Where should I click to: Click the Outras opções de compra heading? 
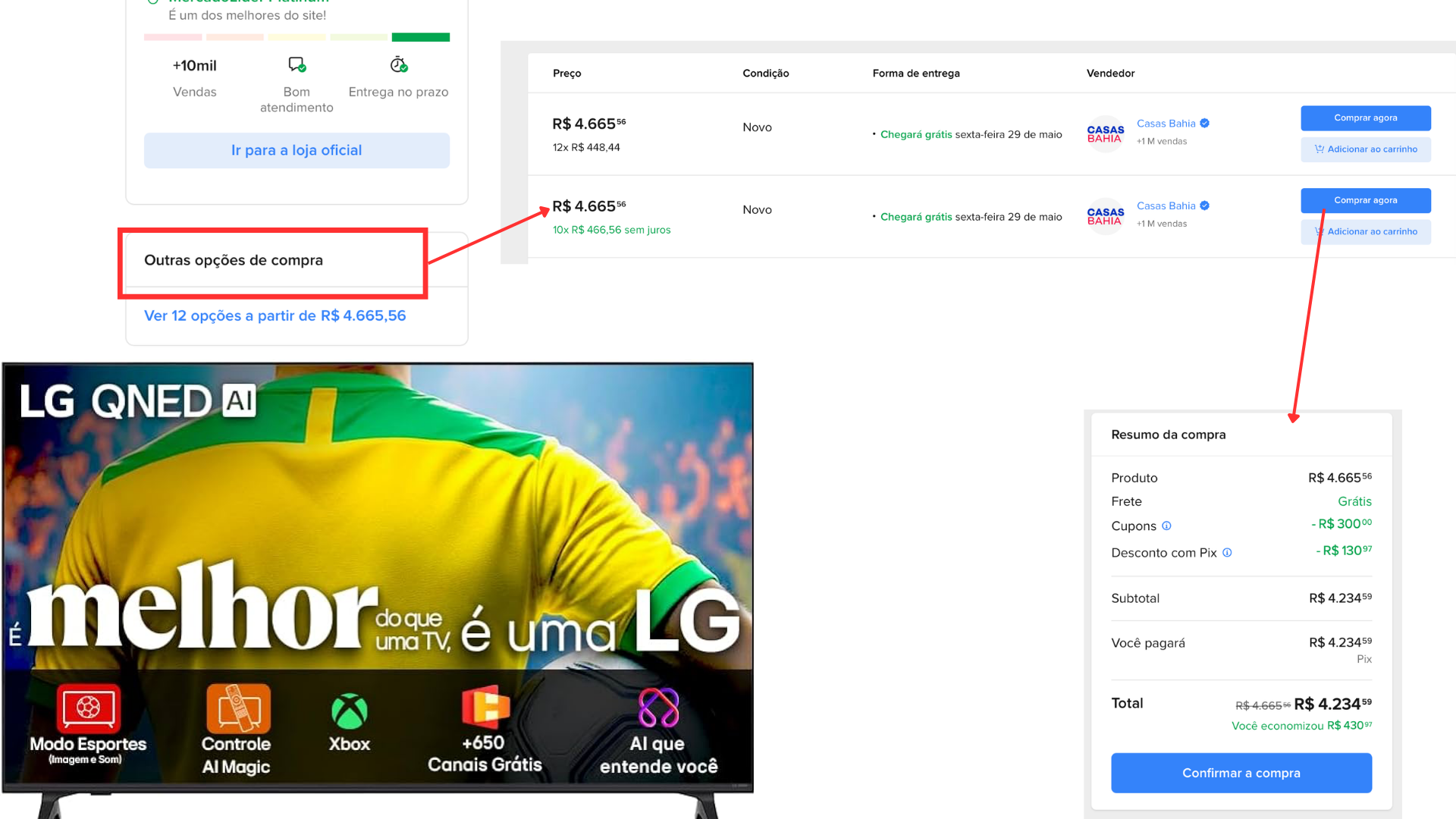pos(234,260)
